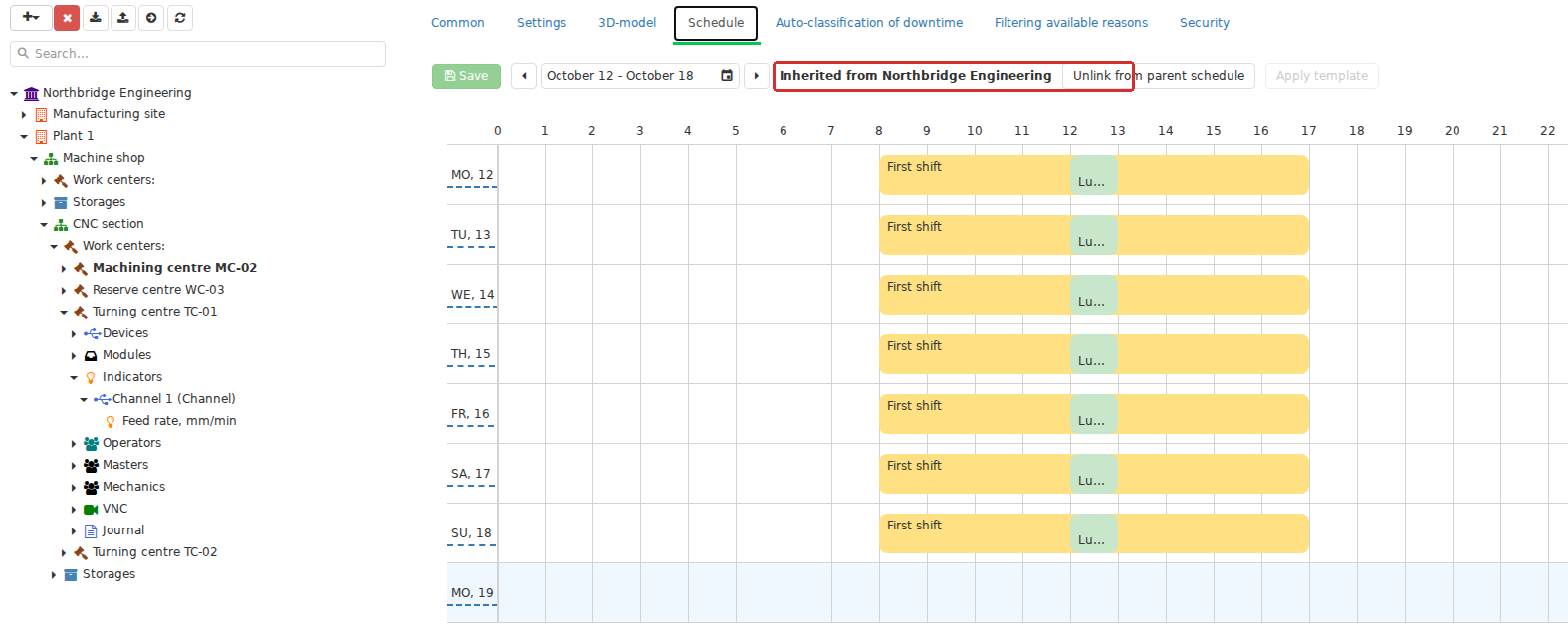
Task: Click the MO, 19 day label
Action: (x=472, y=593)
